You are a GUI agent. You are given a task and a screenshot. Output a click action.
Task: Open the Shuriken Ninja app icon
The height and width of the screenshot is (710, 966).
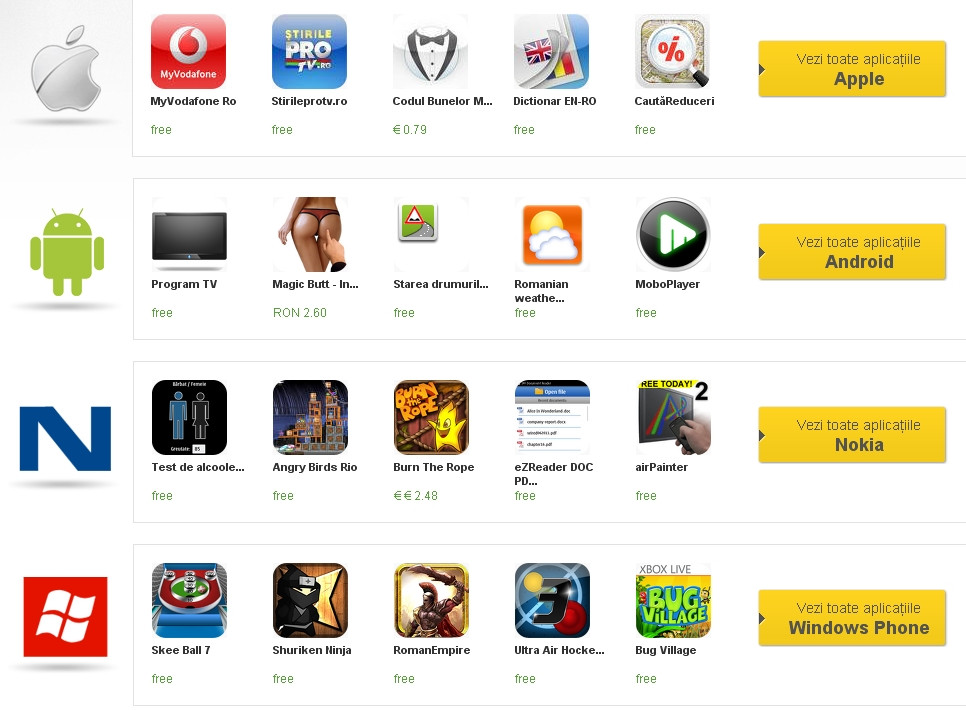click(310, 600)
